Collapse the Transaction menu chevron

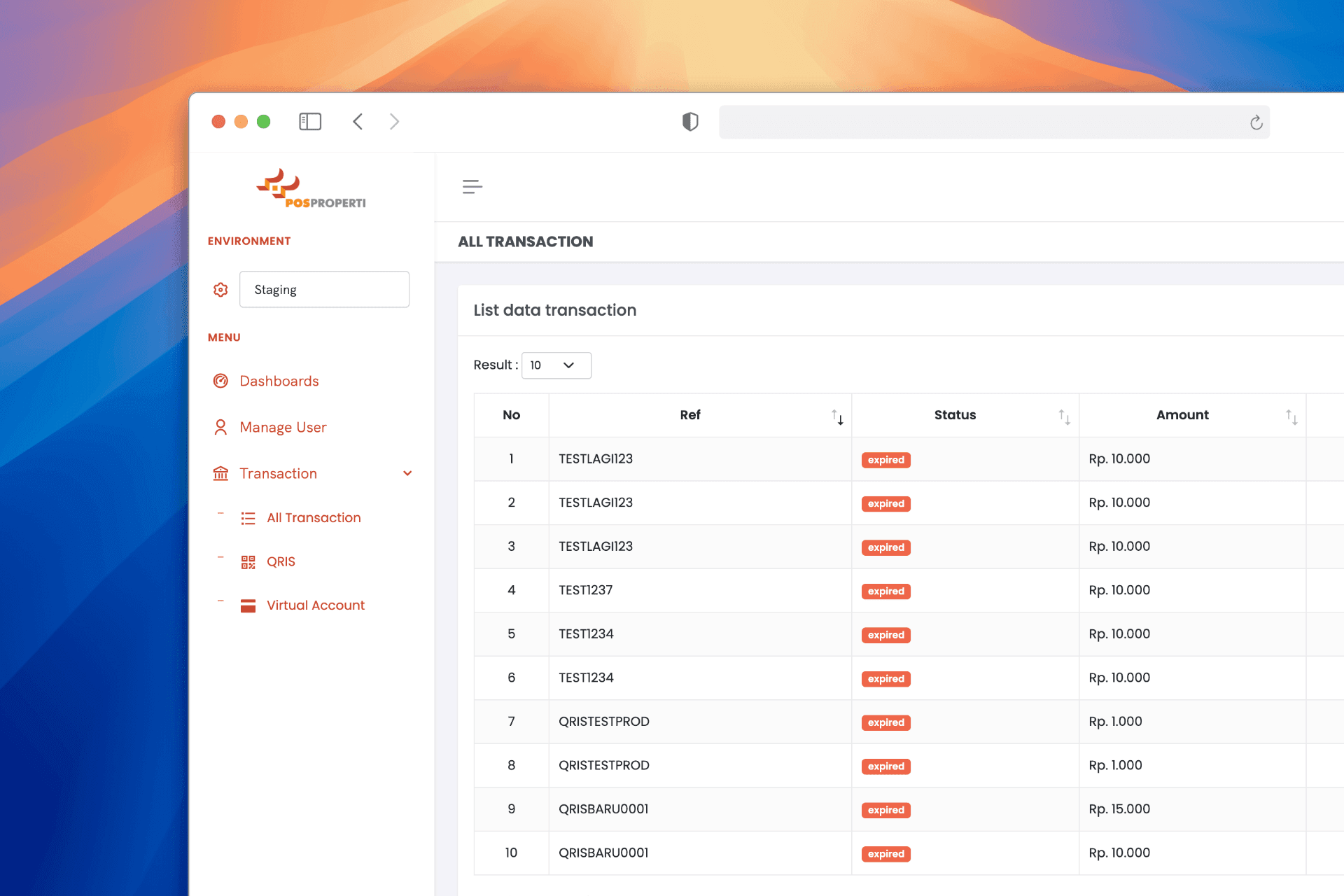click(407, 474)
